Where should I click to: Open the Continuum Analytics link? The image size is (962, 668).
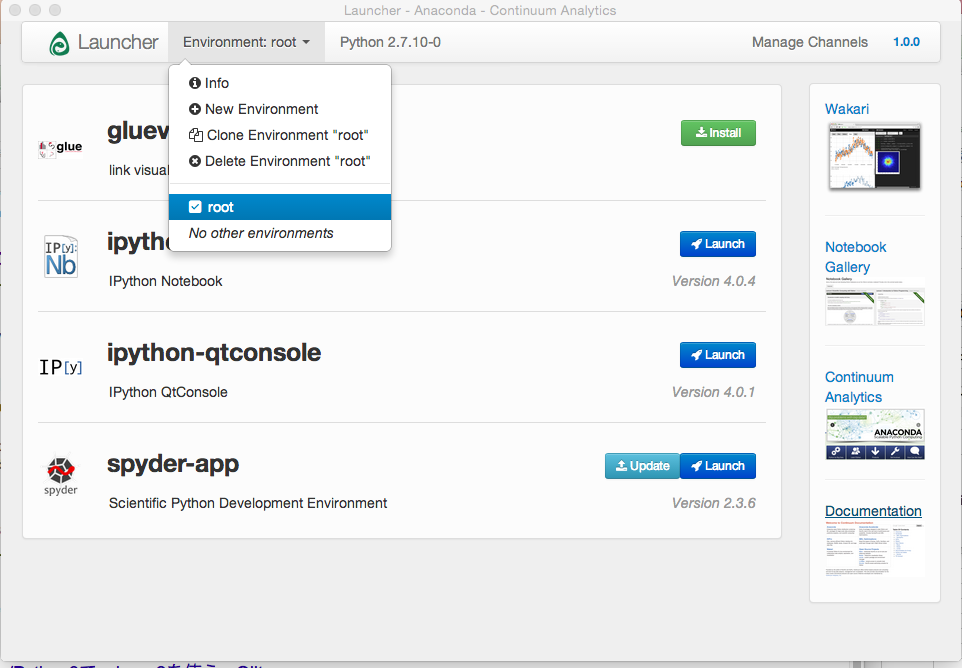coord(859,387)
